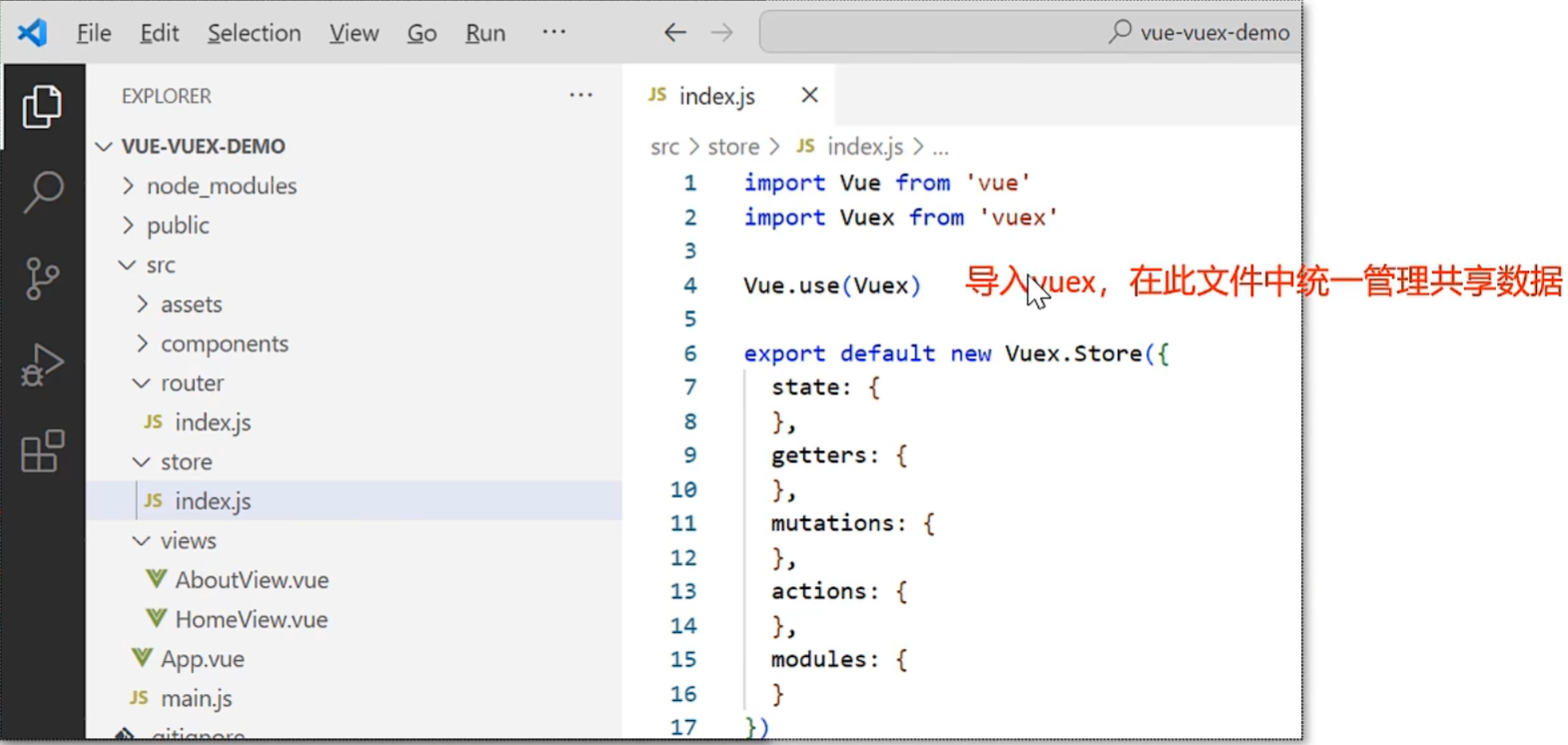Open index.js under router folder

tap(213, 422)
